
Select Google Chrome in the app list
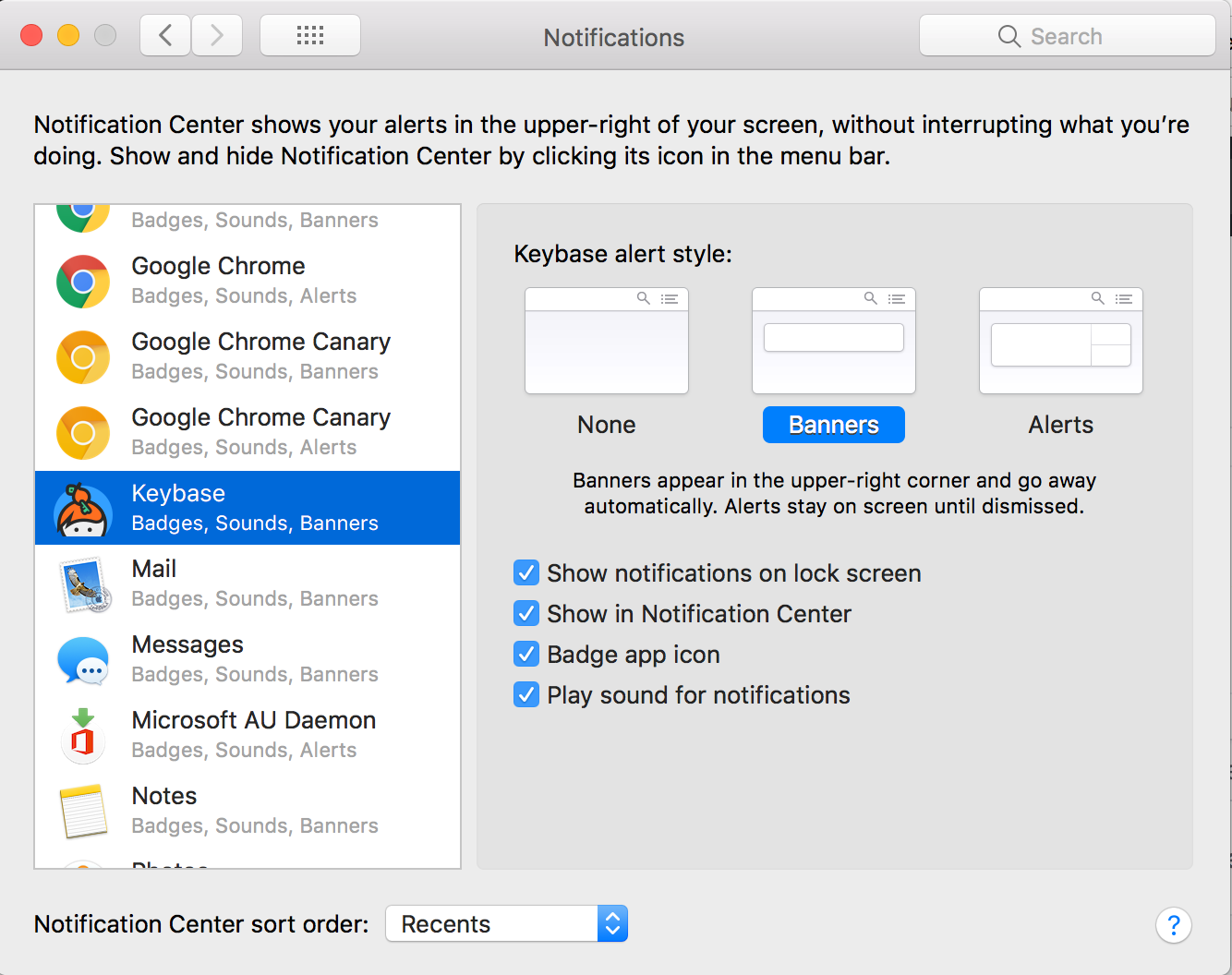click(248, 282)
